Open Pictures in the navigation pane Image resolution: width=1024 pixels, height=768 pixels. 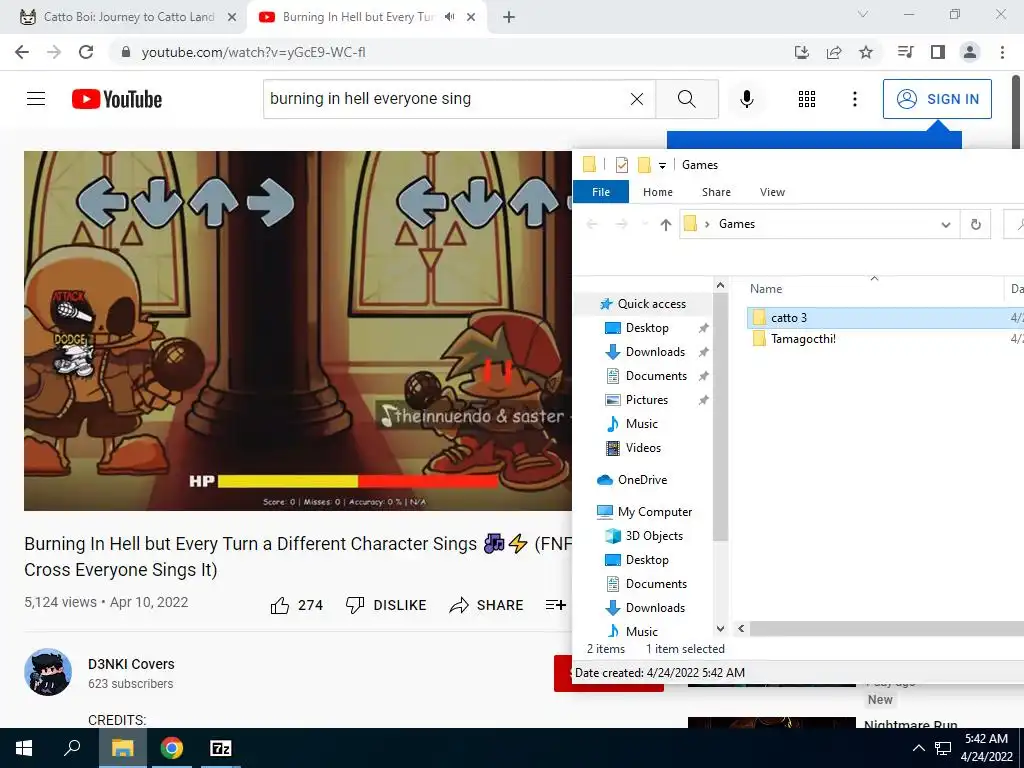647,400
